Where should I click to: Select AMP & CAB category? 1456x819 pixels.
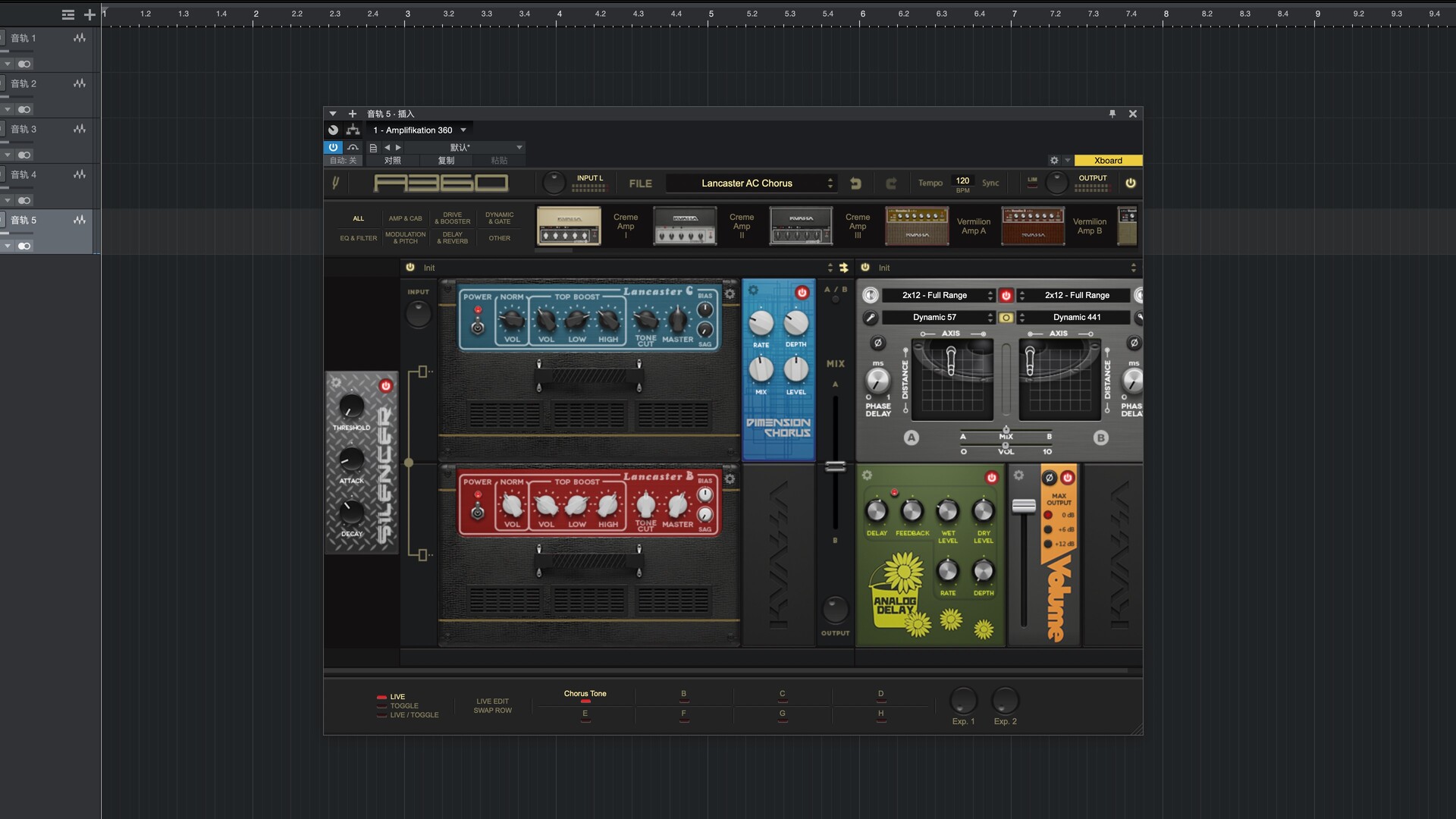click(x=406, y=218)
